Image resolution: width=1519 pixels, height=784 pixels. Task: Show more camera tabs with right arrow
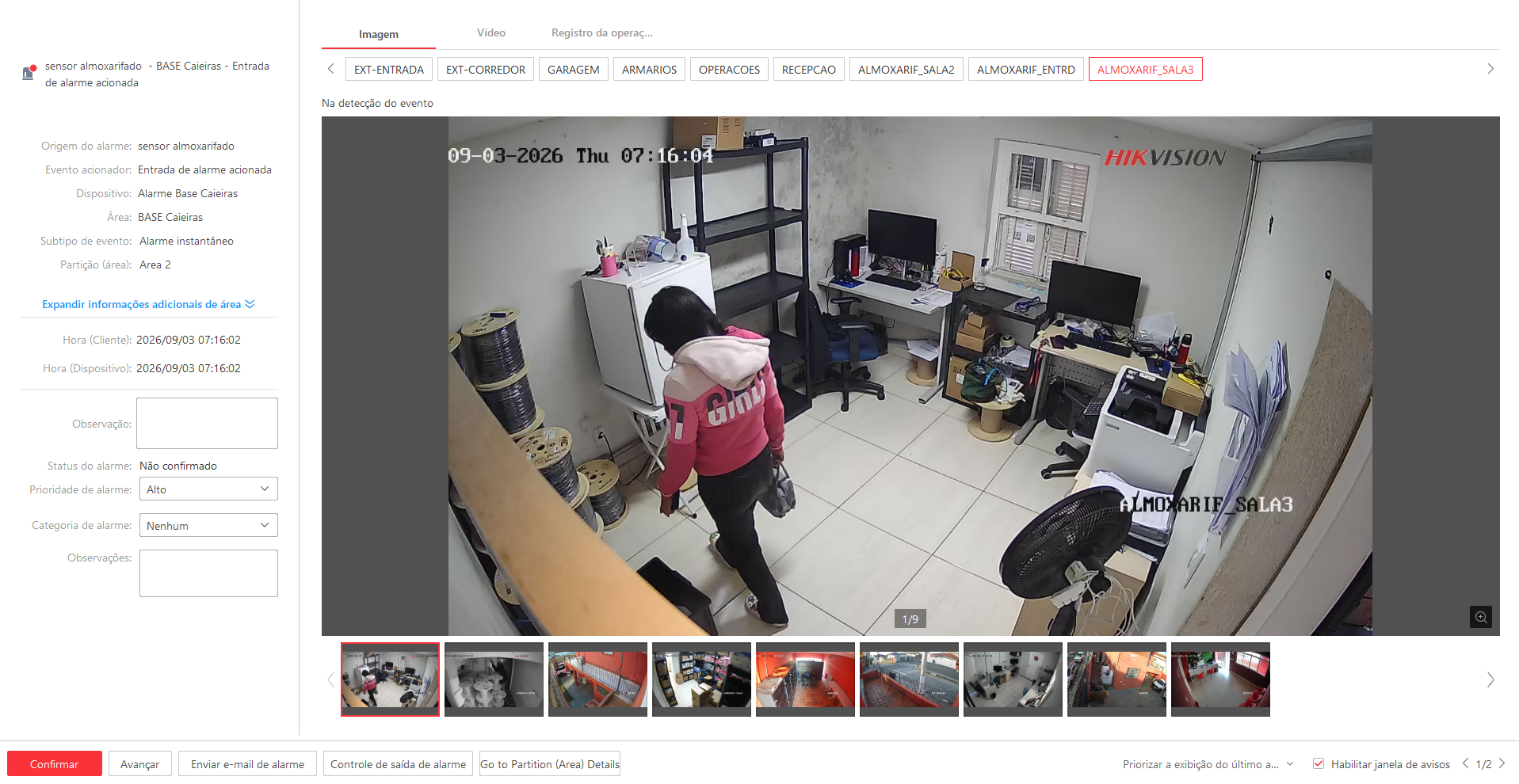pos(1490,69)
